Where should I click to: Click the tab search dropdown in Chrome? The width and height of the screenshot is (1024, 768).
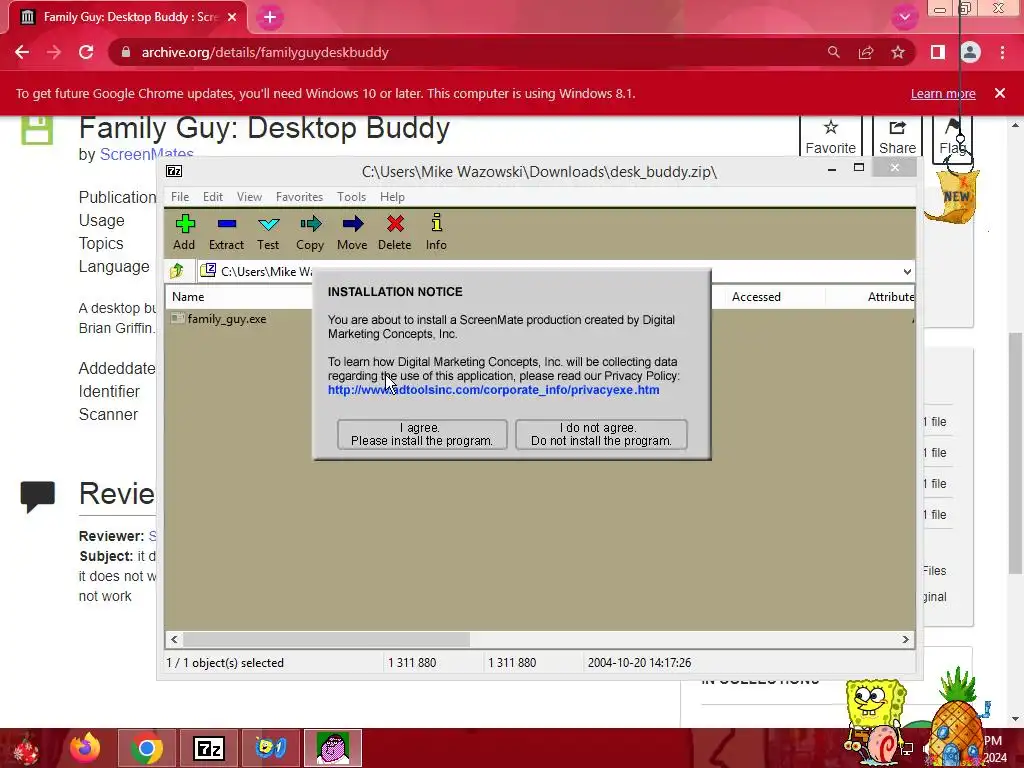coord(904,17)
